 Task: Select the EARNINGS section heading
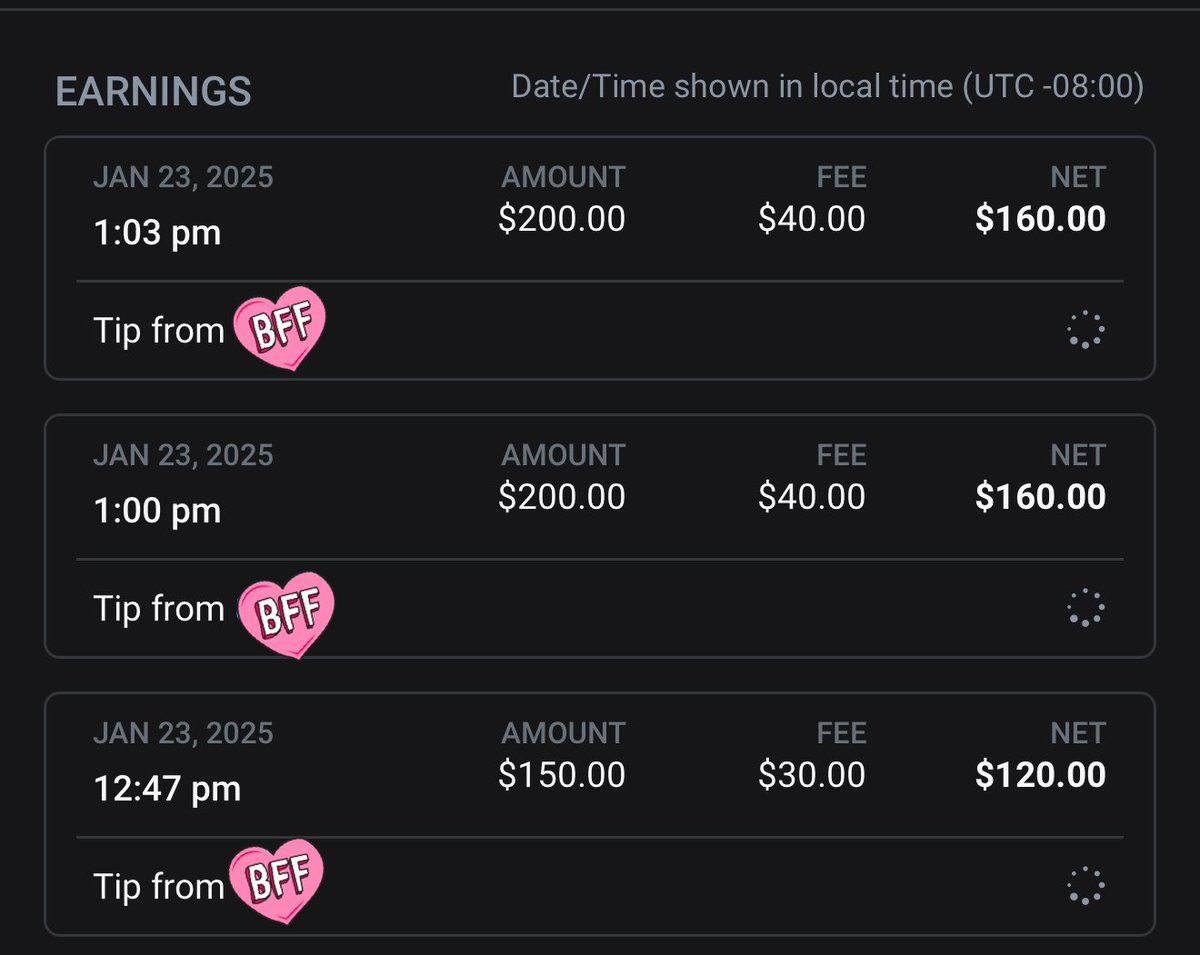click(153, 91)
